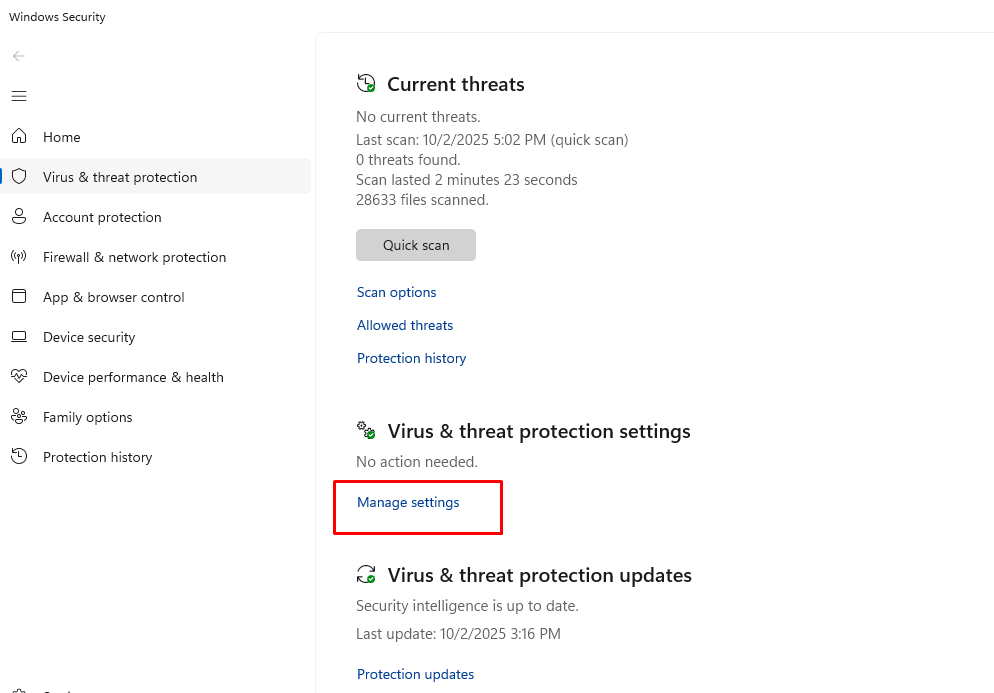Image resolution: width=994 pixels, height=693 pixels.
Task: Click the Account protection person icon
Action: pos(19,217)
